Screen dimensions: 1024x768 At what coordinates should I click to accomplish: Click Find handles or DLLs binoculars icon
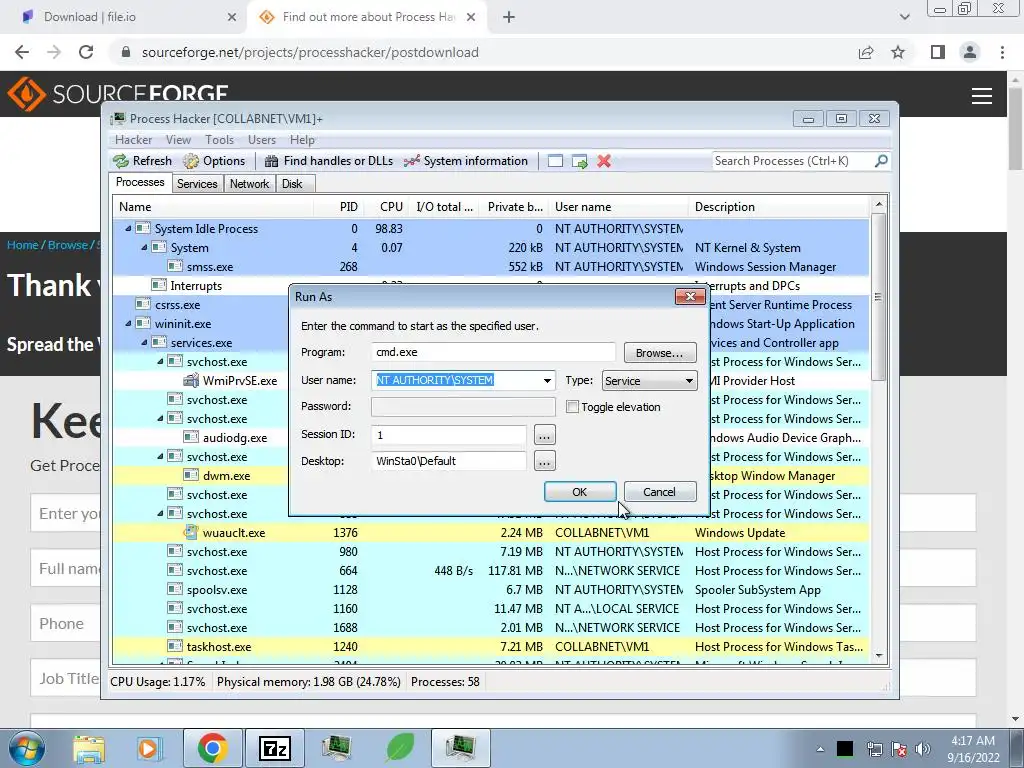tap(272, 161)
